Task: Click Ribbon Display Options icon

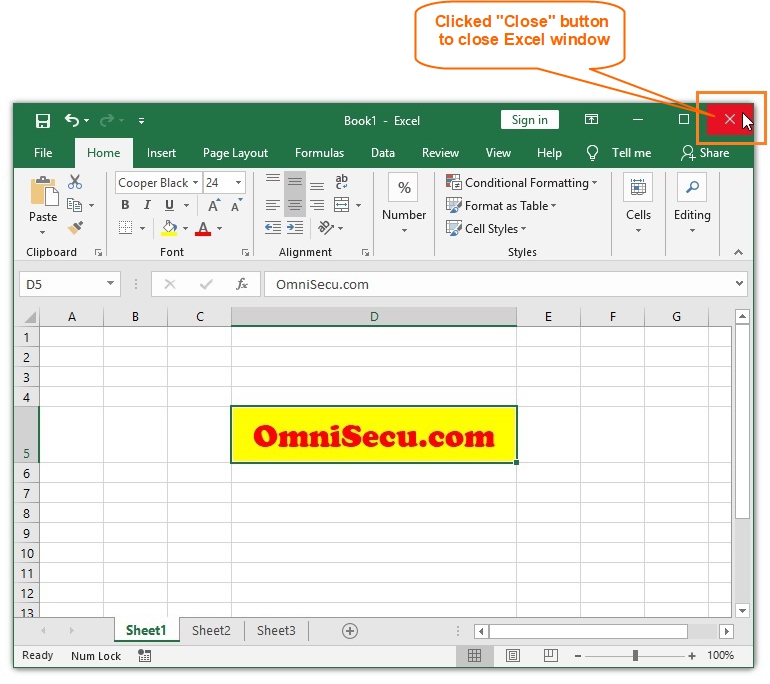Action: 591,119
